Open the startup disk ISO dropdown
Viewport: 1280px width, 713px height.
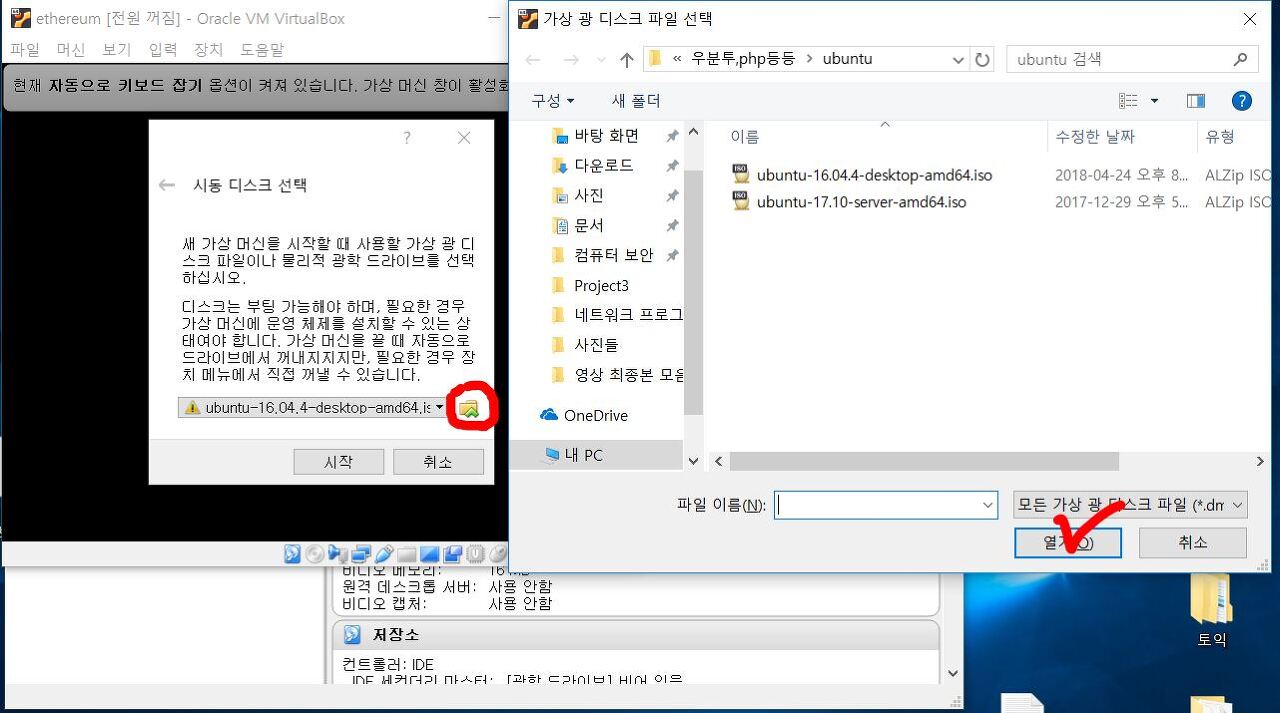pos(312,408)
